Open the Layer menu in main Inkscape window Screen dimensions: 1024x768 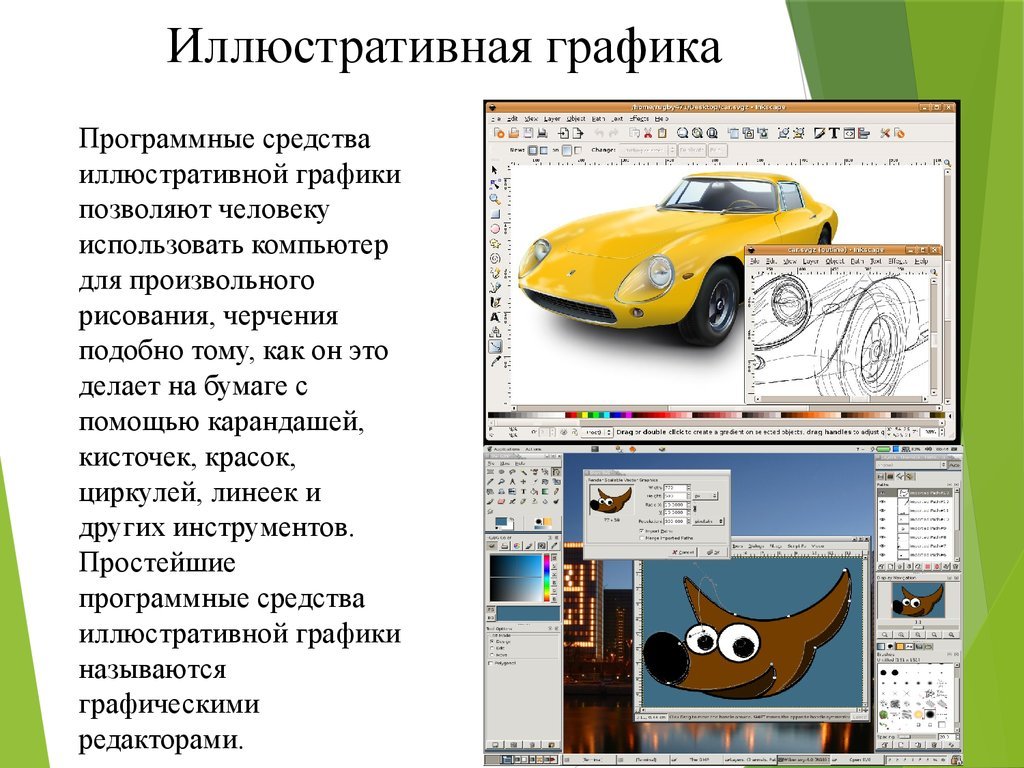click(x=552, y=118)
